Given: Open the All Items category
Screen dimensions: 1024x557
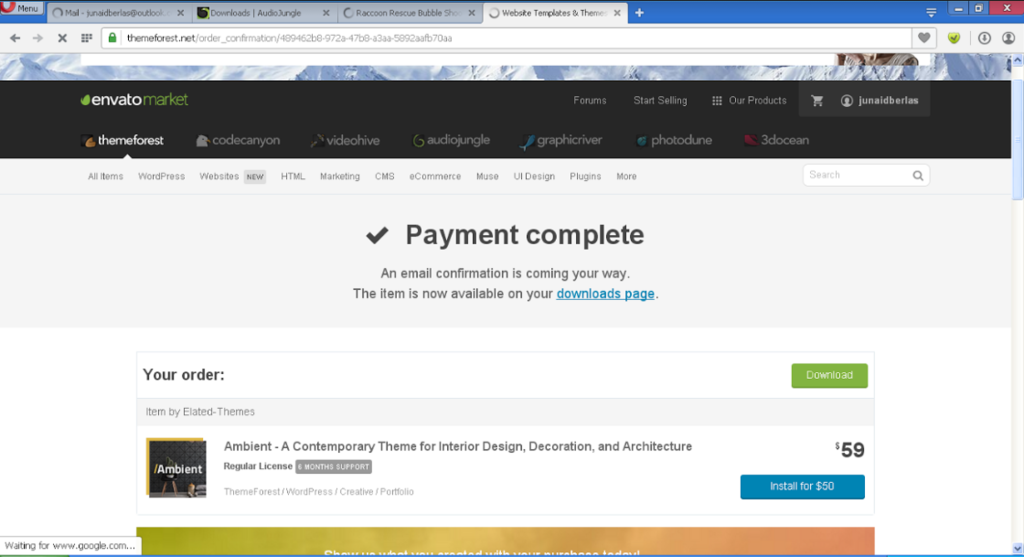Looking at the screenshot, I should coord(105,176).
